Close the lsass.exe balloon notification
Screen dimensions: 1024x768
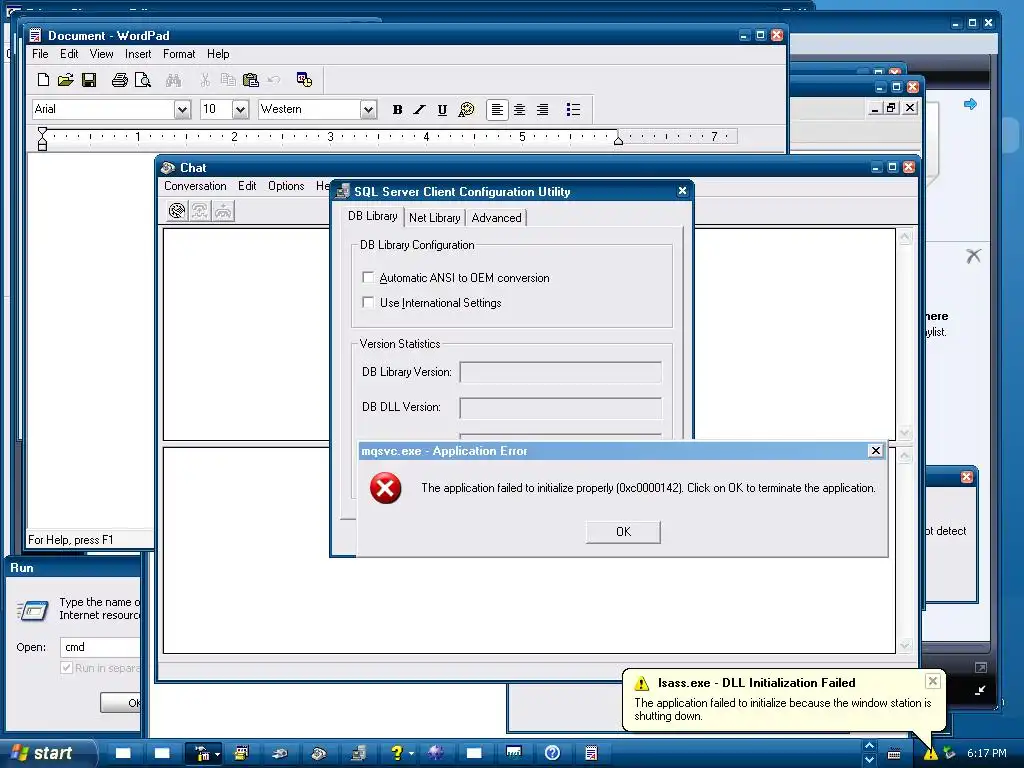click(x=933, y=681)
